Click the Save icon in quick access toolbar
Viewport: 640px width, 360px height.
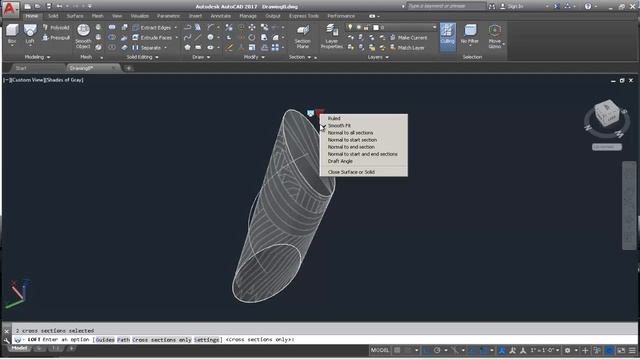tap(49, 6)
